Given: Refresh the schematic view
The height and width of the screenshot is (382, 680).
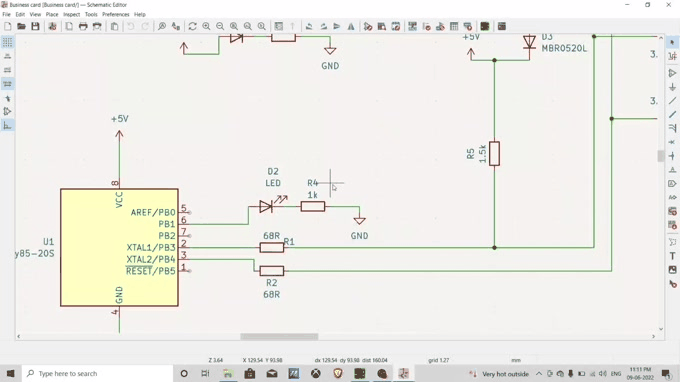Looking at the screenshot, I should point(193,26).
